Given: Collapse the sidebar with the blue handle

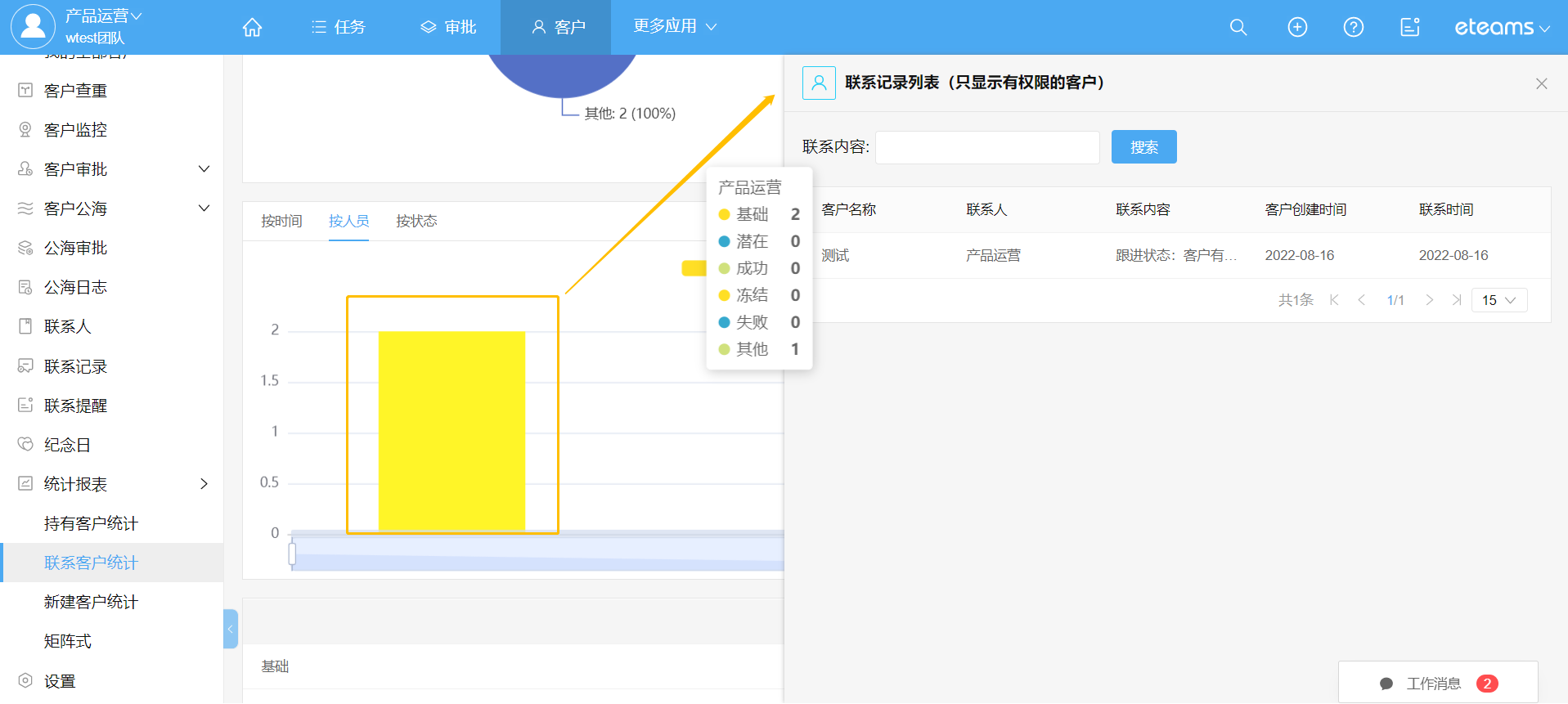Looking at the screenshot, I should coord(230,629).
